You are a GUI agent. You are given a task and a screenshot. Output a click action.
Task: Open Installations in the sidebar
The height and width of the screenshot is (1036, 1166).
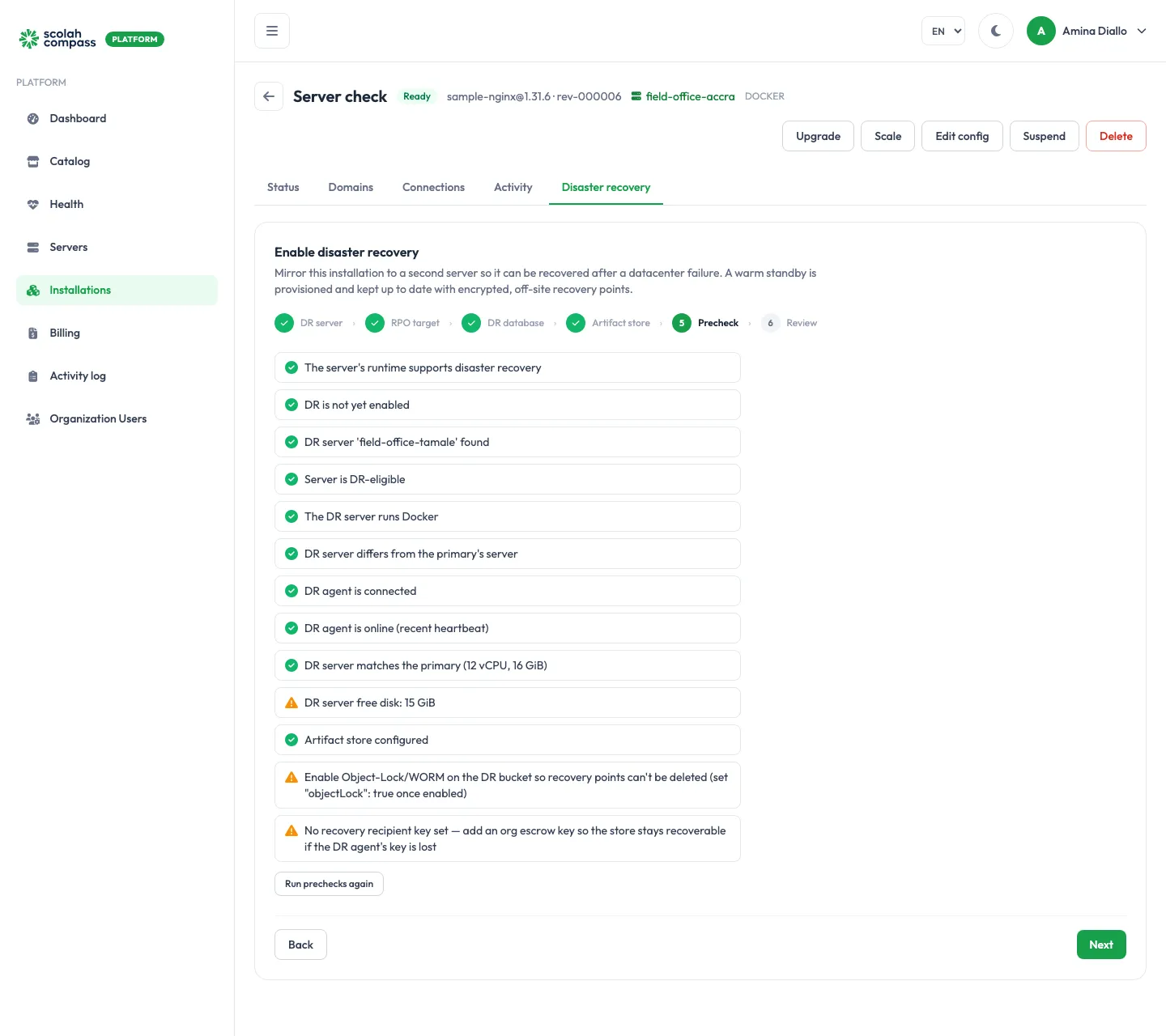tap(117, 290)
